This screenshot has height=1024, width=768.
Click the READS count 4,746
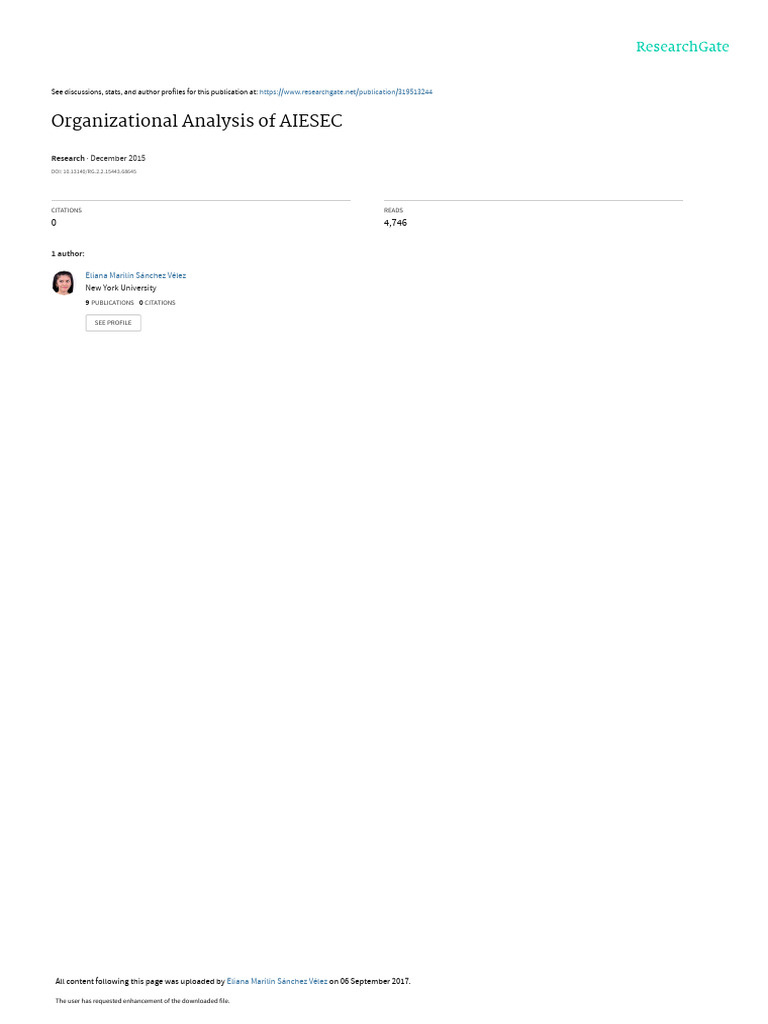point(395,223)
